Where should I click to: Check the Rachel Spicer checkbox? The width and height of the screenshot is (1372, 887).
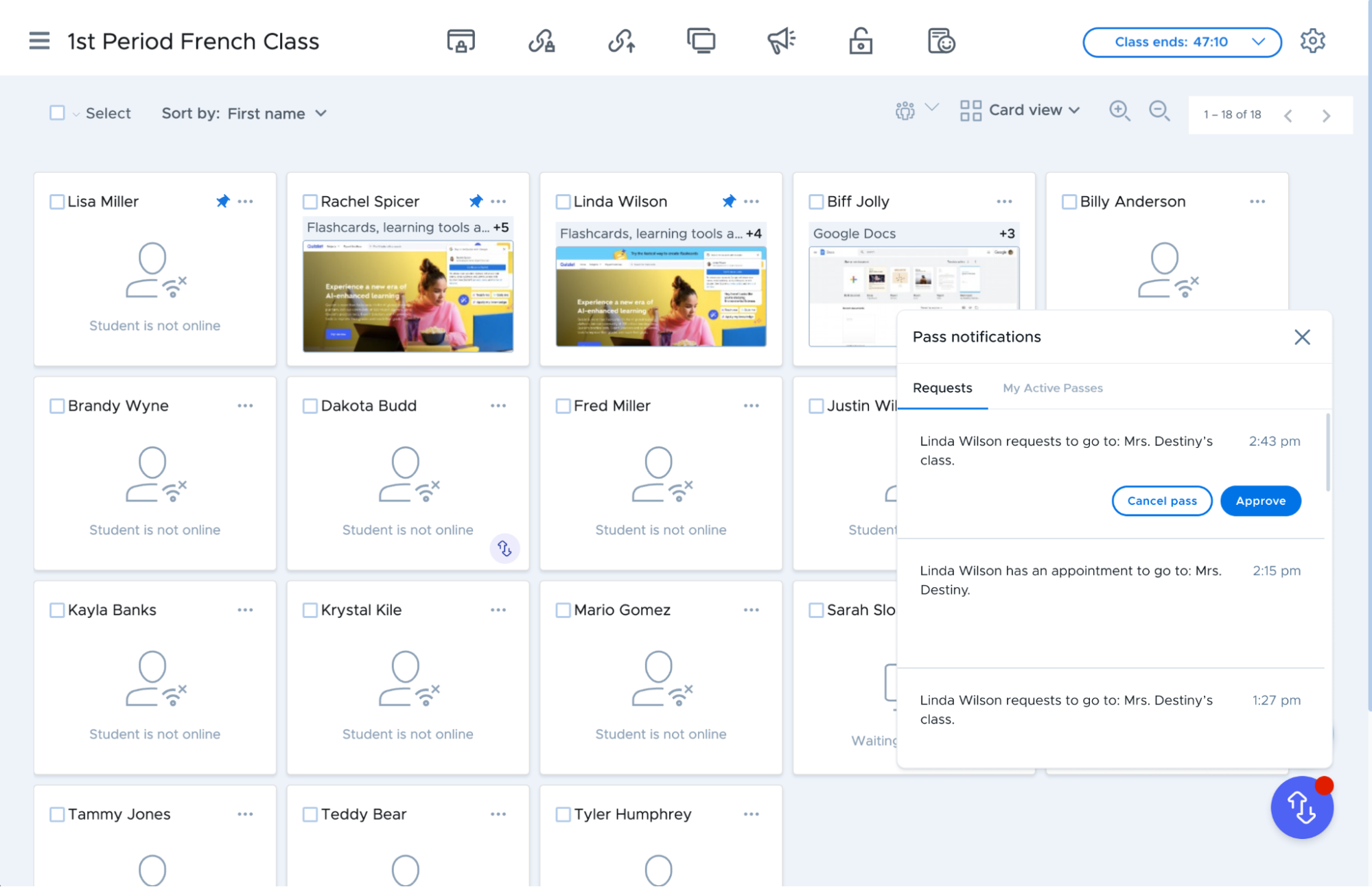(310, 202)
